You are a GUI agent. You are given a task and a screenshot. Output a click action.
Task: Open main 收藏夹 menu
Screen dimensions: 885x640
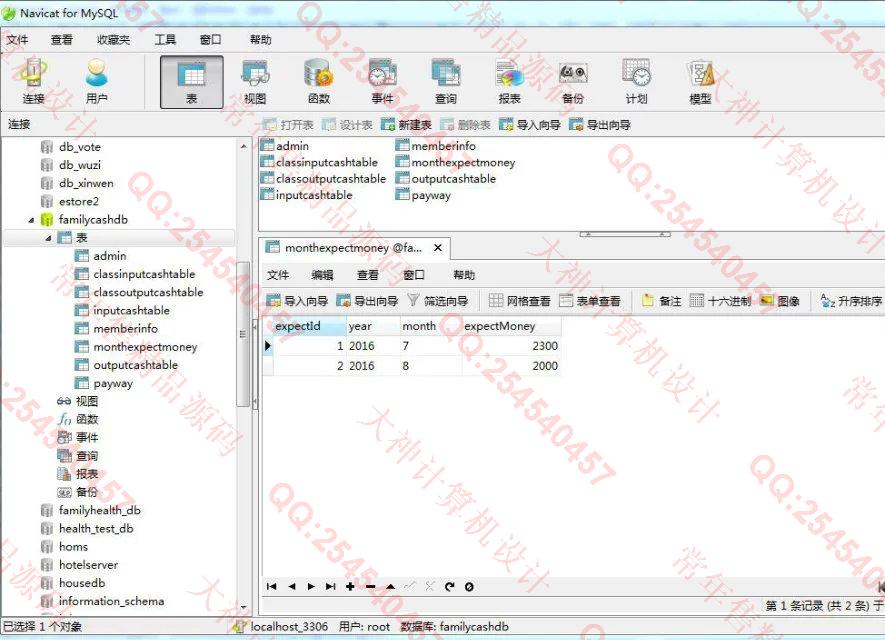(x=113, y=40)
